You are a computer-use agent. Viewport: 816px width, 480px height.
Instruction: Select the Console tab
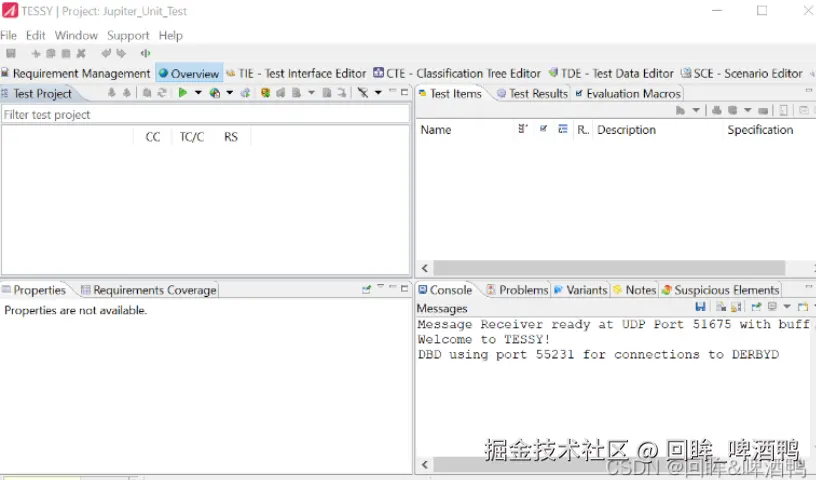445,290
